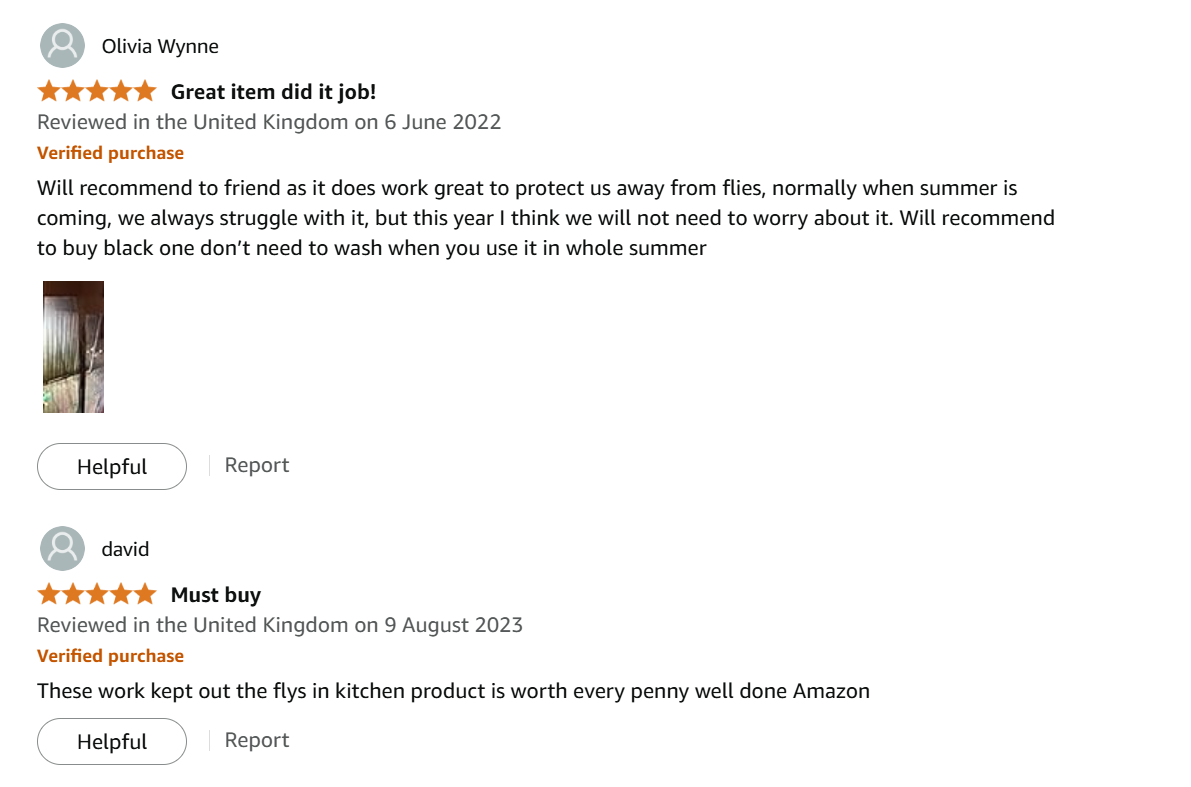
Task: Click the 'Reviewed in the United Kingdom on 9 August 2023' line
Action: coord(280,625)
